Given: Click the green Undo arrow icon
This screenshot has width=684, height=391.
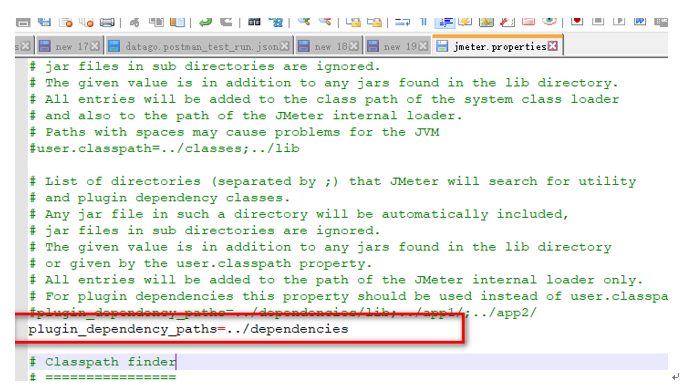Looking at the screenshot, I should coord(205,22).
